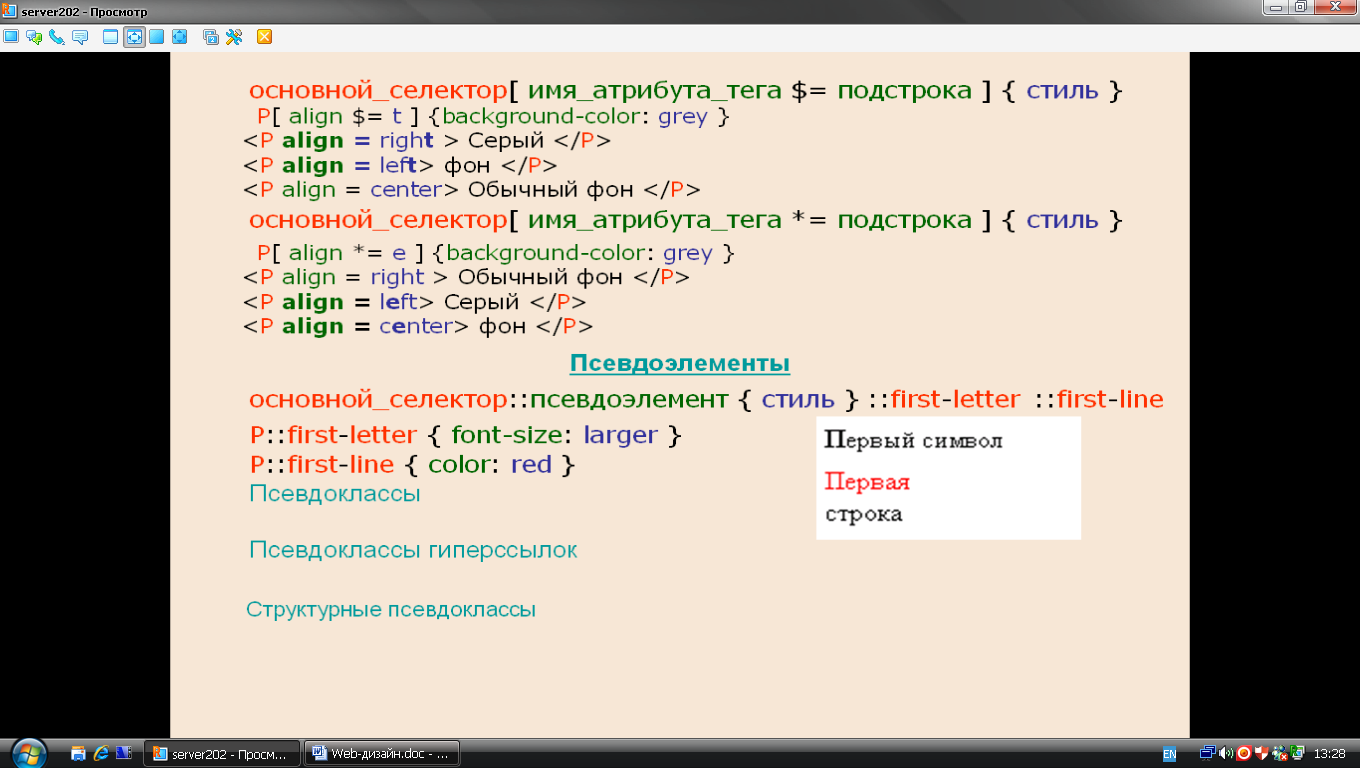The width and height of the screenshot is (1360, 768).
Task: Click the messenger people tray icon
Action: [x=1280, y=753]
